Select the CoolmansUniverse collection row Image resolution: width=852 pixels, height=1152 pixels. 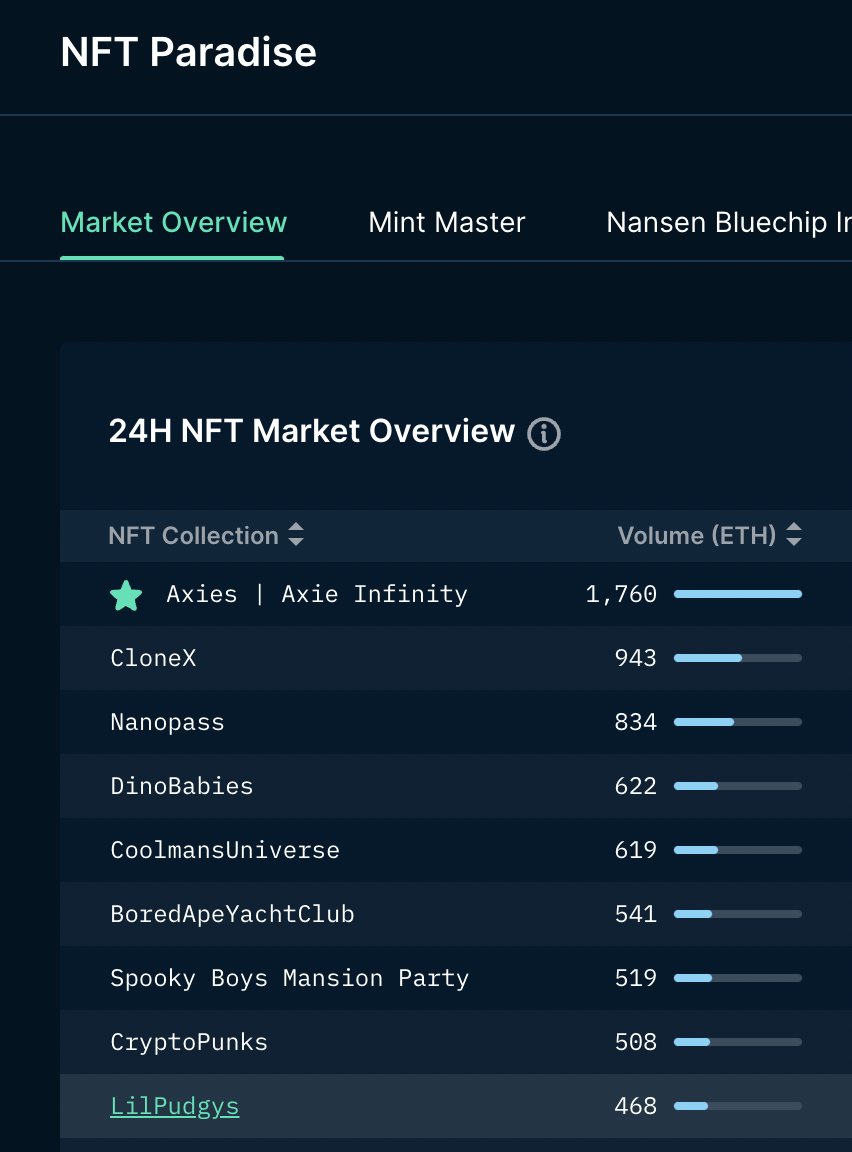click(456, 849)
